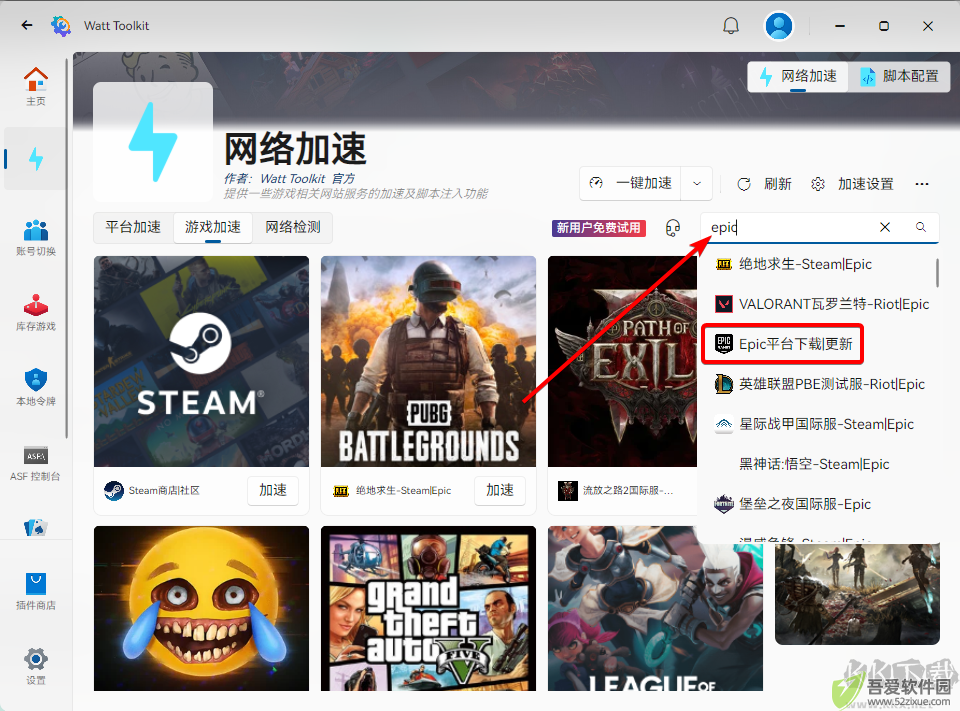Choose 堡垒之夜国际服-Epic result
The image size is (960, 711).
(x=817, y=504)
